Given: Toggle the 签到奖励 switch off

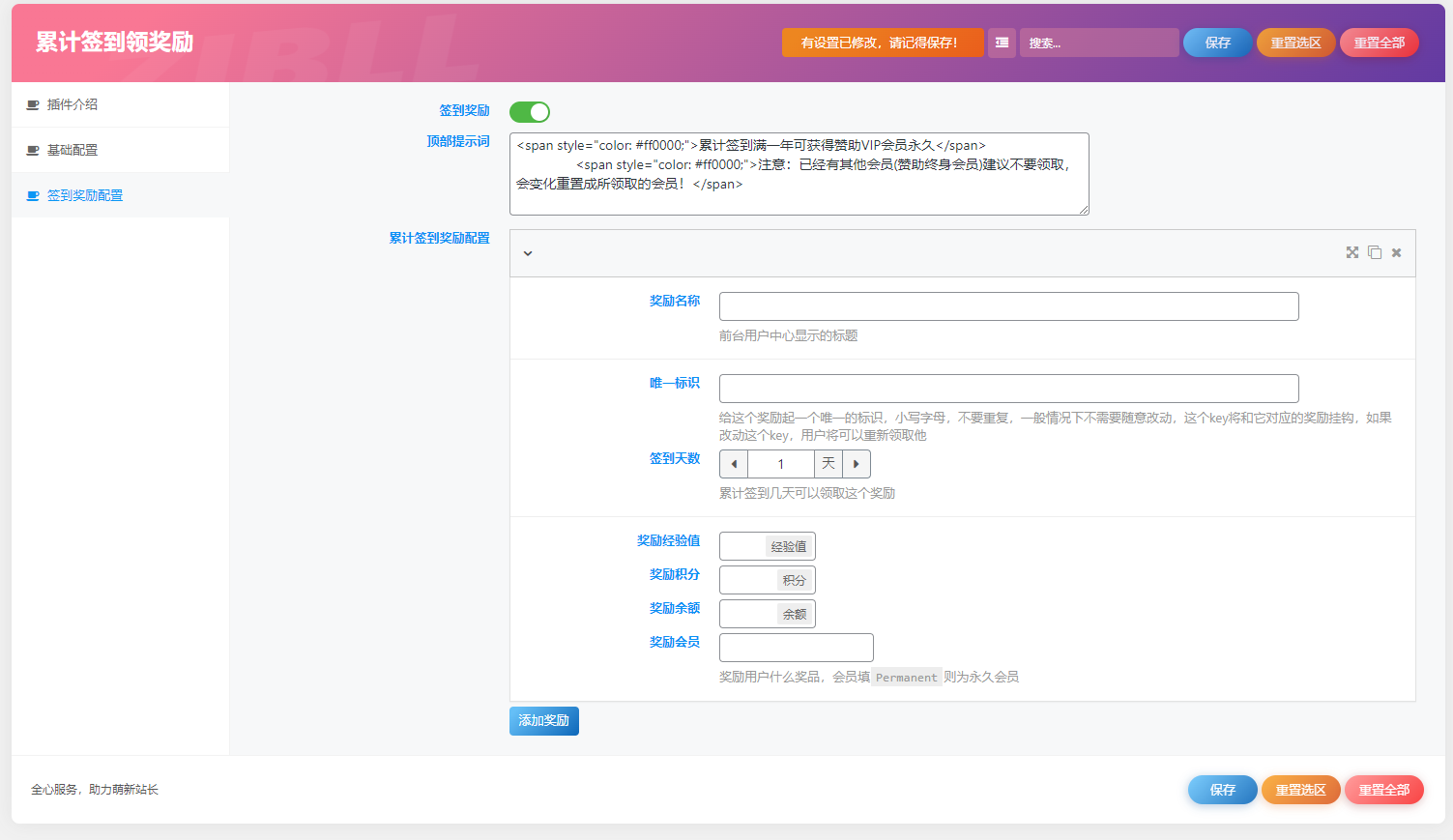Looking at the screenshot, I should (x=529, y=112).
